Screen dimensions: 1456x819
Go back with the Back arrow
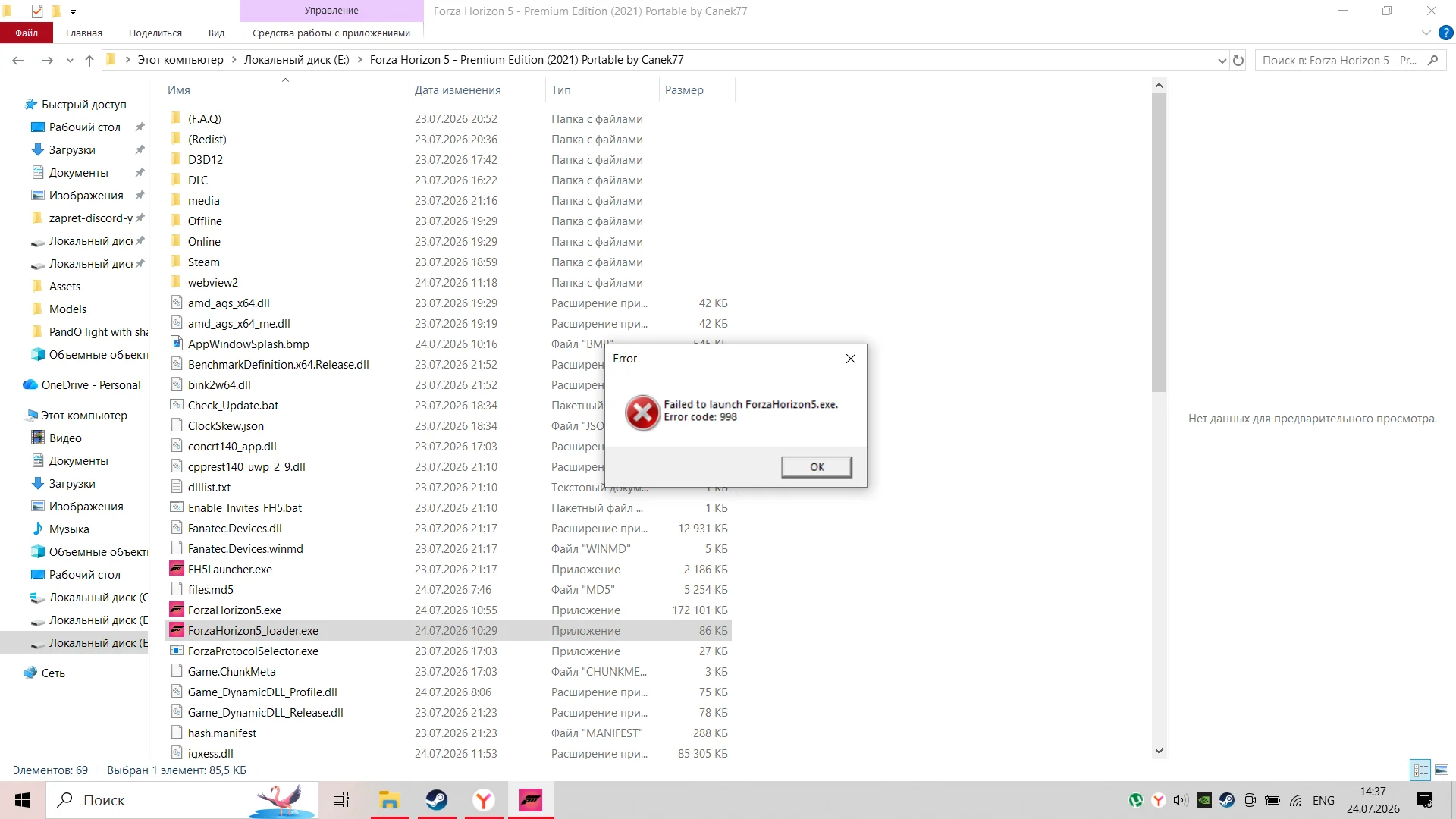(18, 61)
